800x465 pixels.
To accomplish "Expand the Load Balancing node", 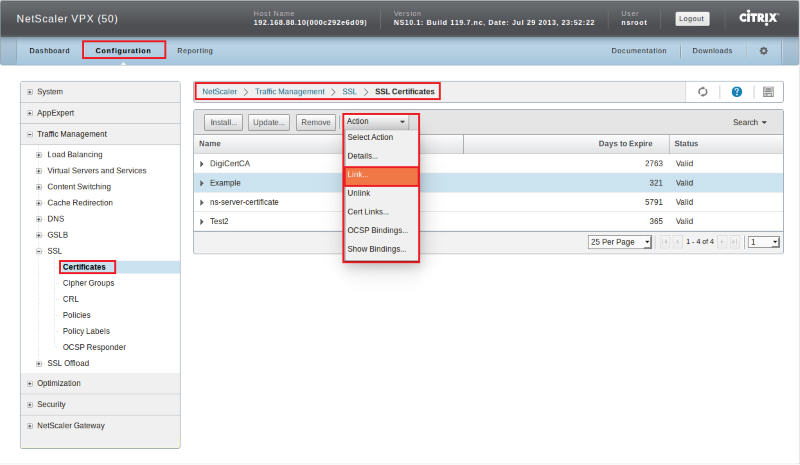I will coord(39,155).
